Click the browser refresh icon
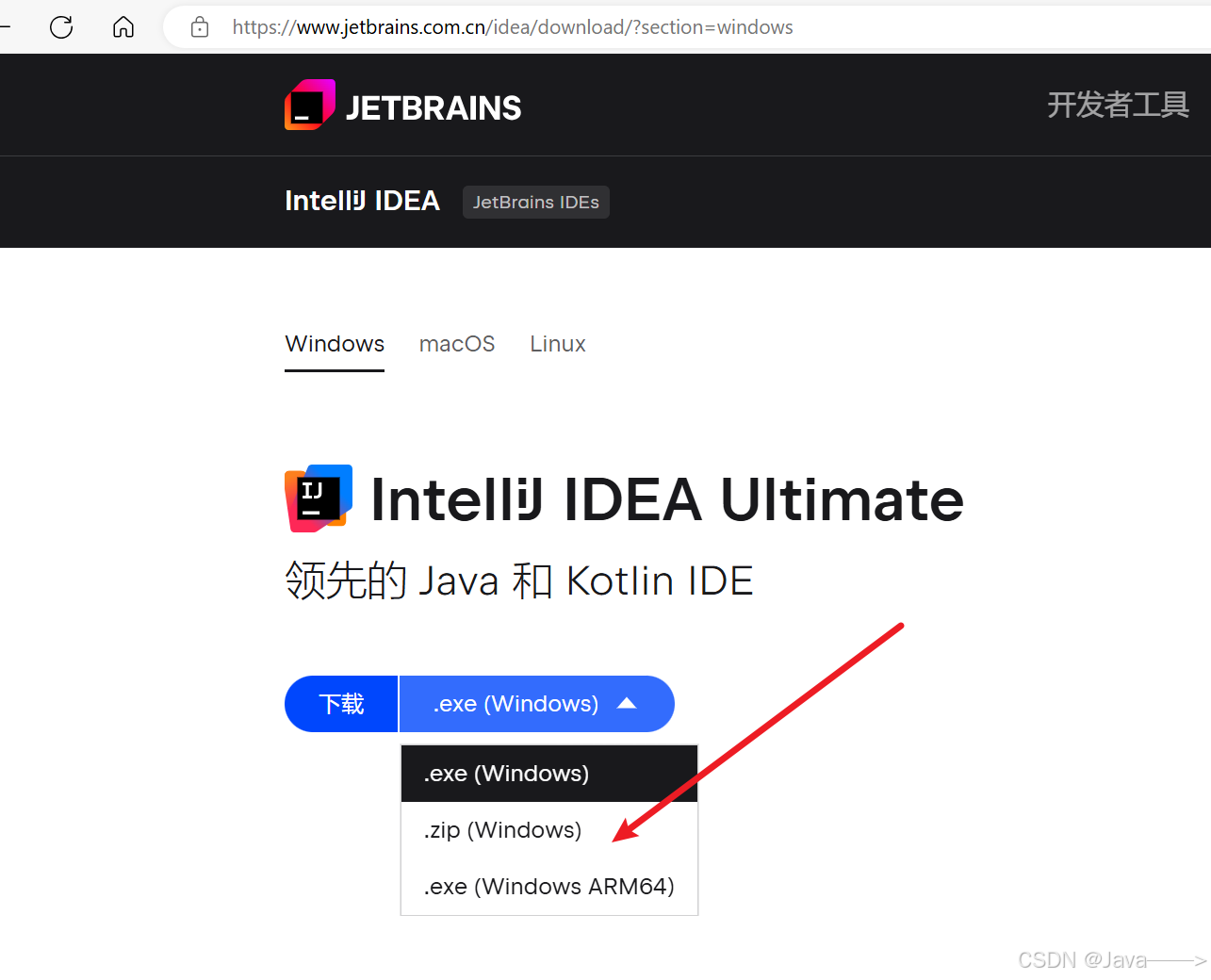This screenshot has width=1211, height=980. pos(60,26)
